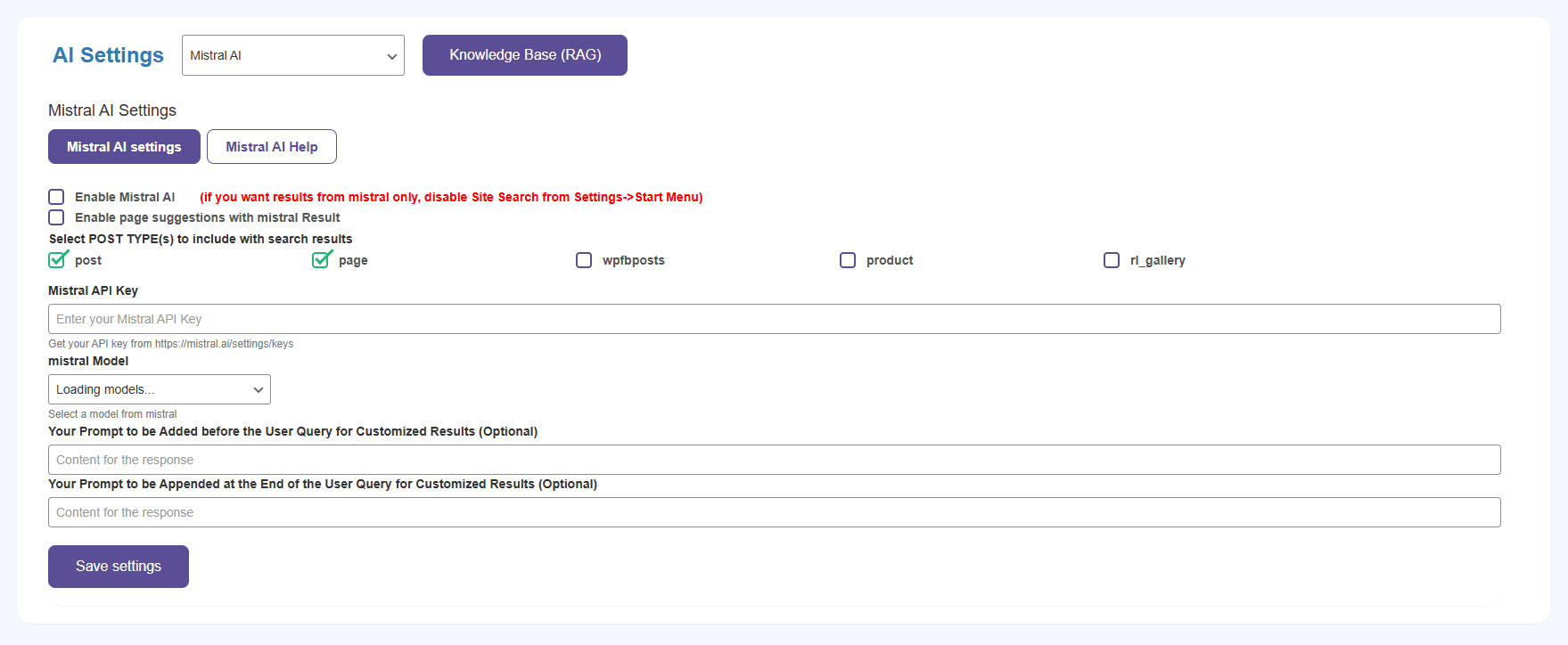Image resolution: width=1568 pixels, height=645 pixels.
Task: Click the Mistral AI Settings section title
Action: pos(112,110)
